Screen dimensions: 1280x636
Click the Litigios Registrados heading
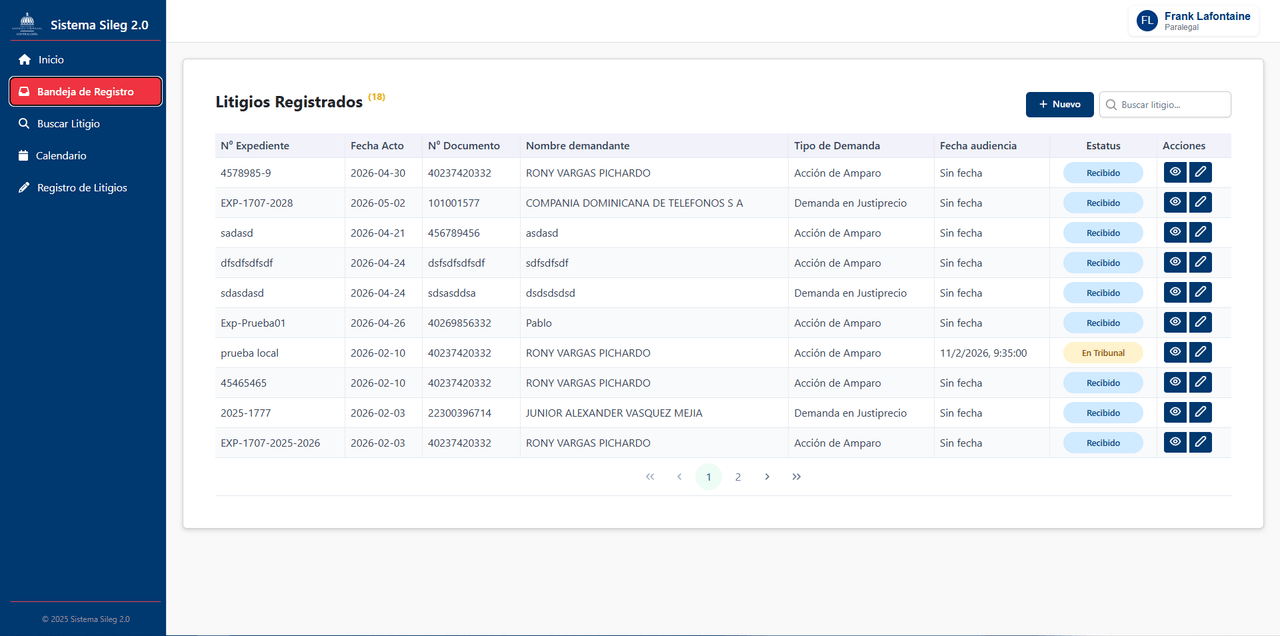289,102
